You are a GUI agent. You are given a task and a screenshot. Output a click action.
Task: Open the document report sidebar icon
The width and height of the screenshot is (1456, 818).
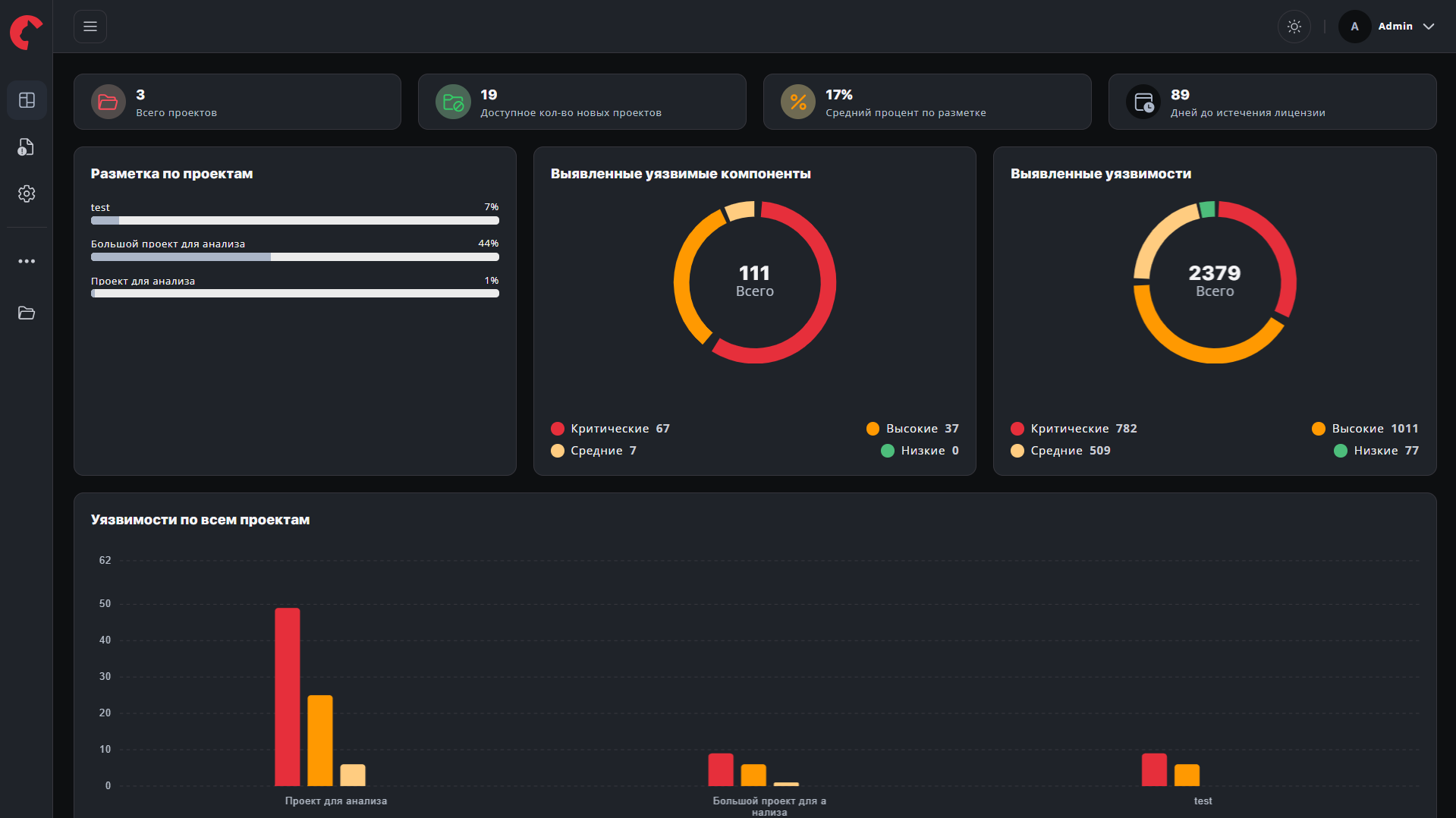pos(27,147)
